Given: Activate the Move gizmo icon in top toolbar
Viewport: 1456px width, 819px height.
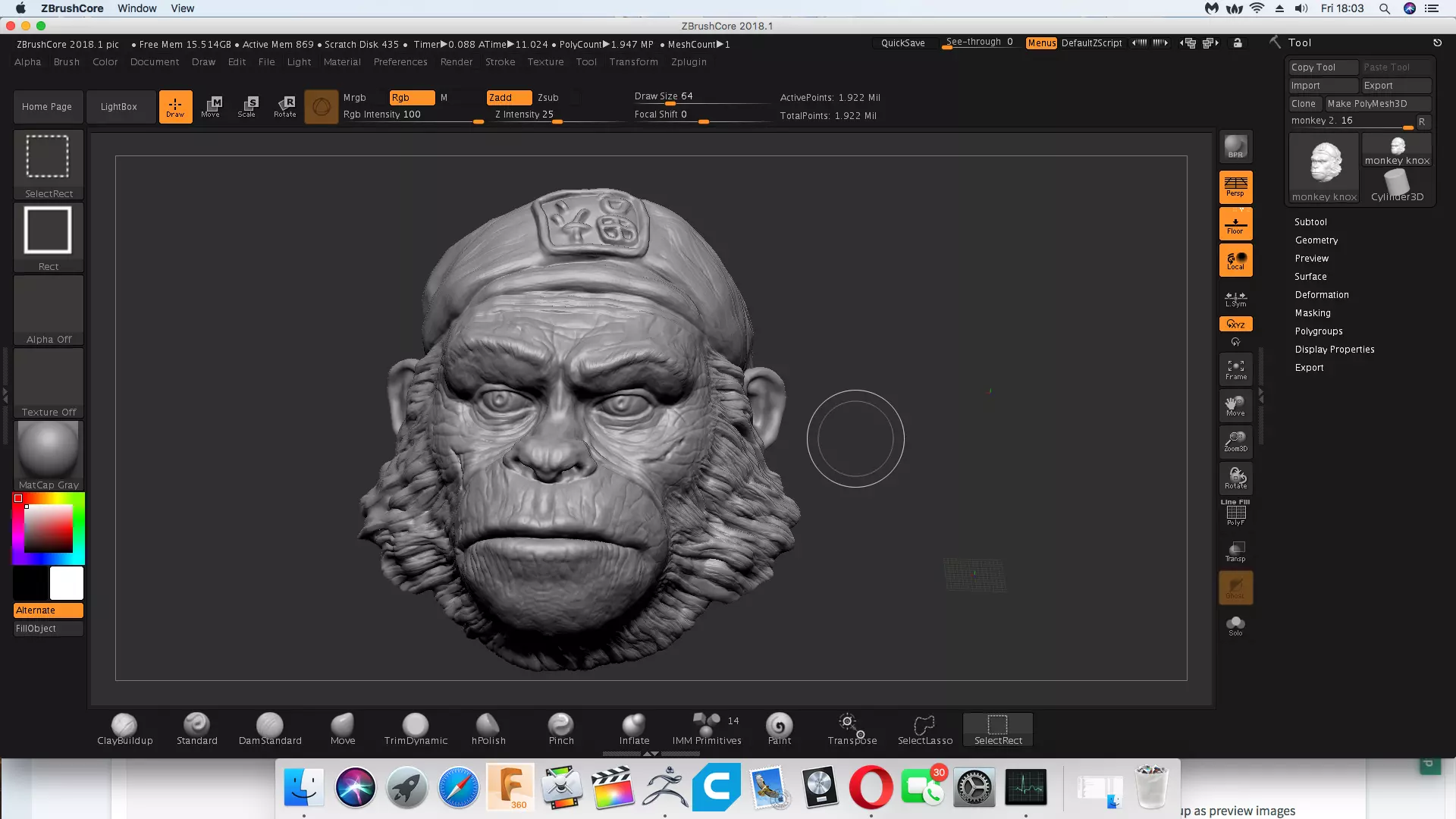Looking at the screenshot, I should click(211, 106).
